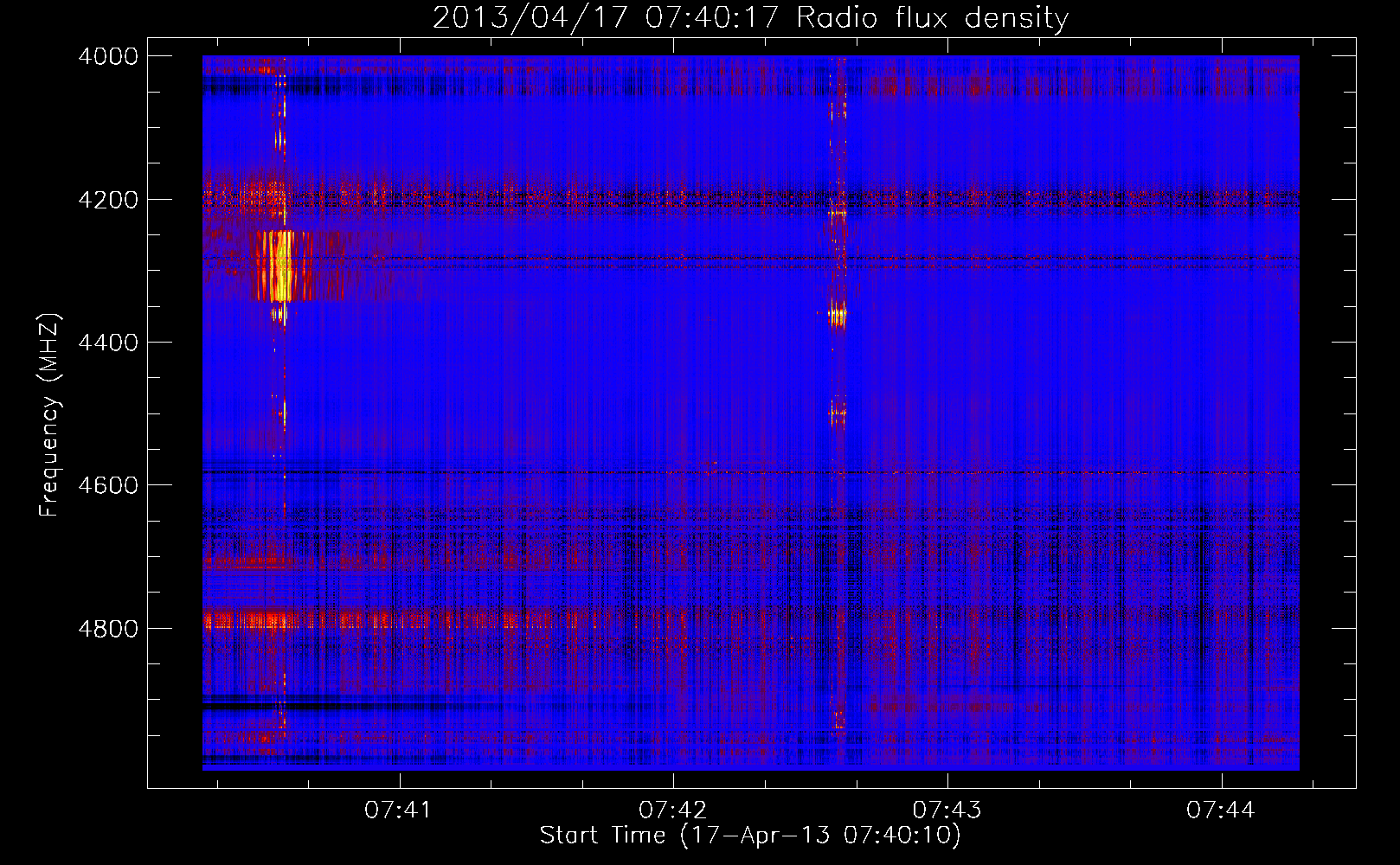Click the 07:42 time axis label
The height and width of the screenshot is (865, 1400).
672,811
